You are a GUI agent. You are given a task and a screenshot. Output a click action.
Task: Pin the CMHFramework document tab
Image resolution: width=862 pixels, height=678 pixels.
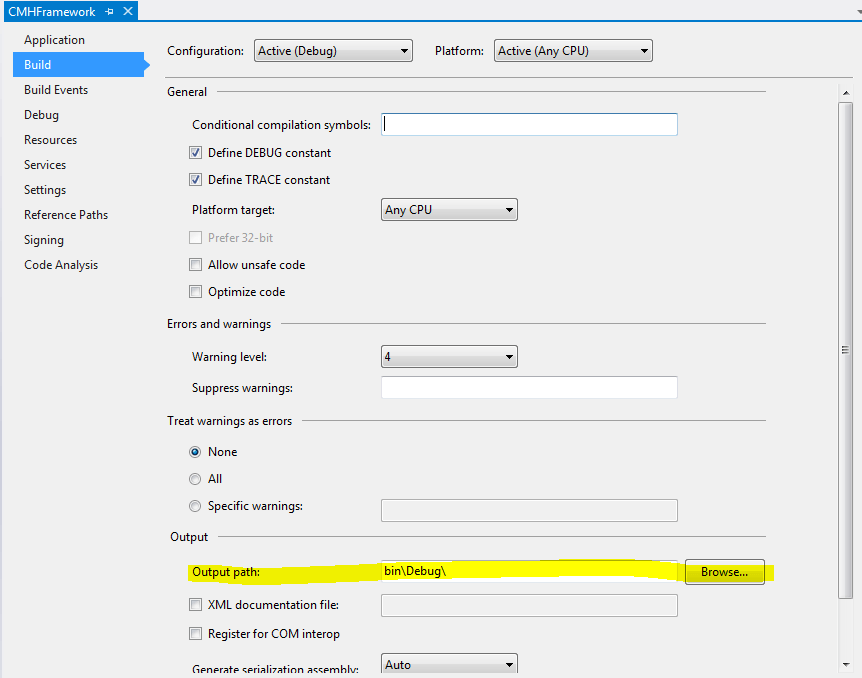point(110,12)
